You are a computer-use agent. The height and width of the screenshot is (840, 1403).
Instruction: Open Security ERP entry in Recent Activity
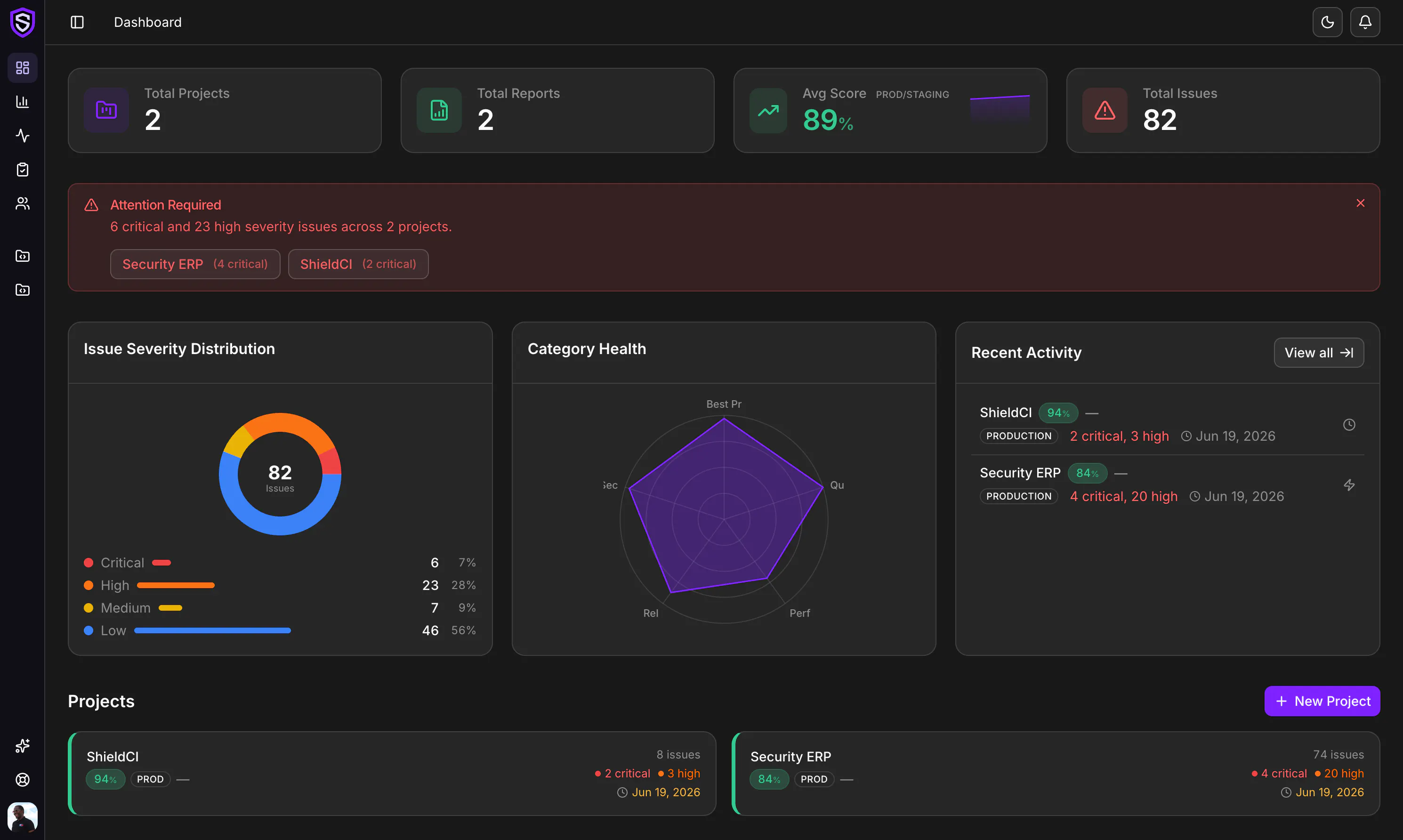1167,485
